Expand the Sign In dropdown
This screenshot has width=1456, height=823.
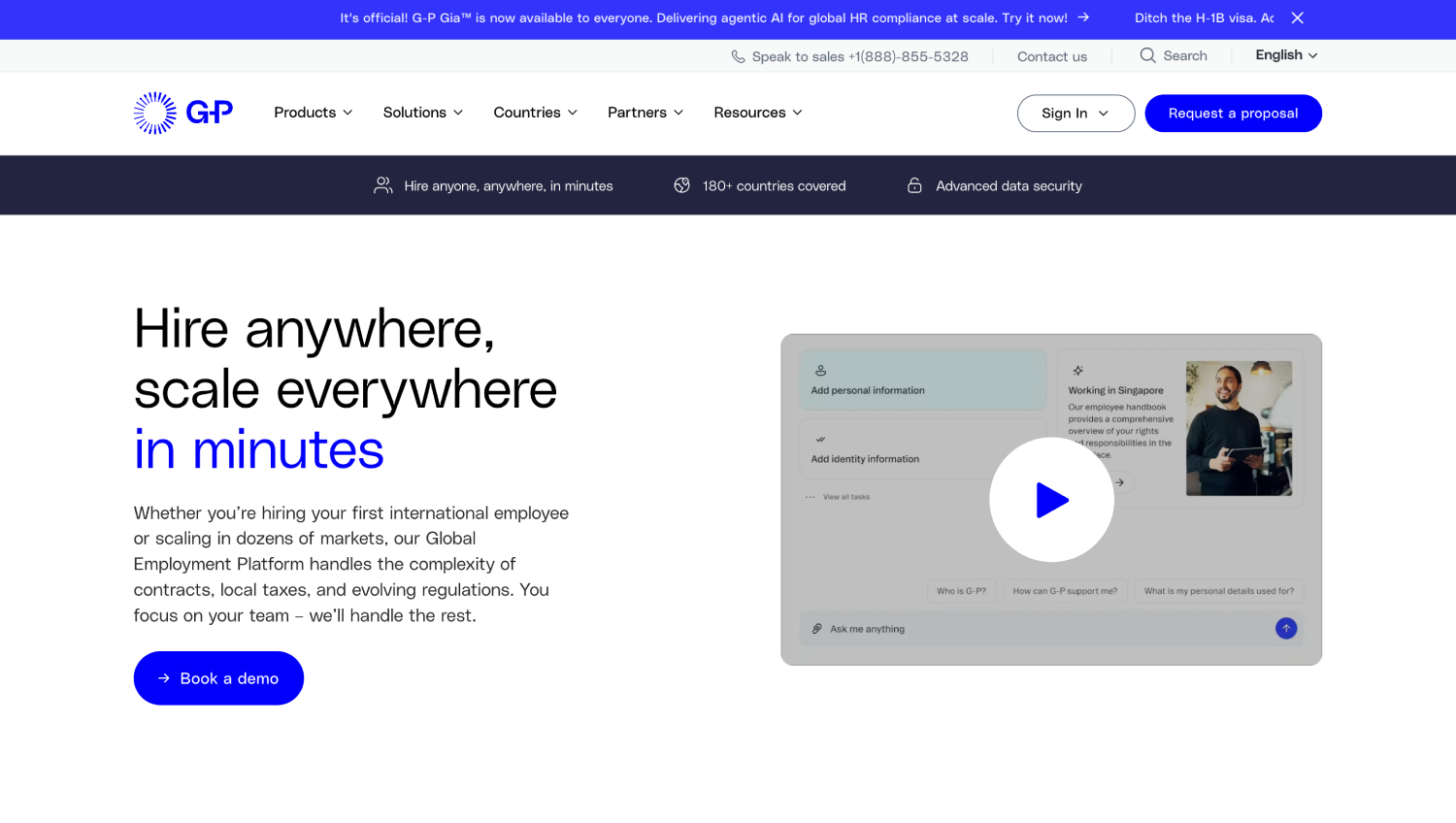pos(1075,114)
